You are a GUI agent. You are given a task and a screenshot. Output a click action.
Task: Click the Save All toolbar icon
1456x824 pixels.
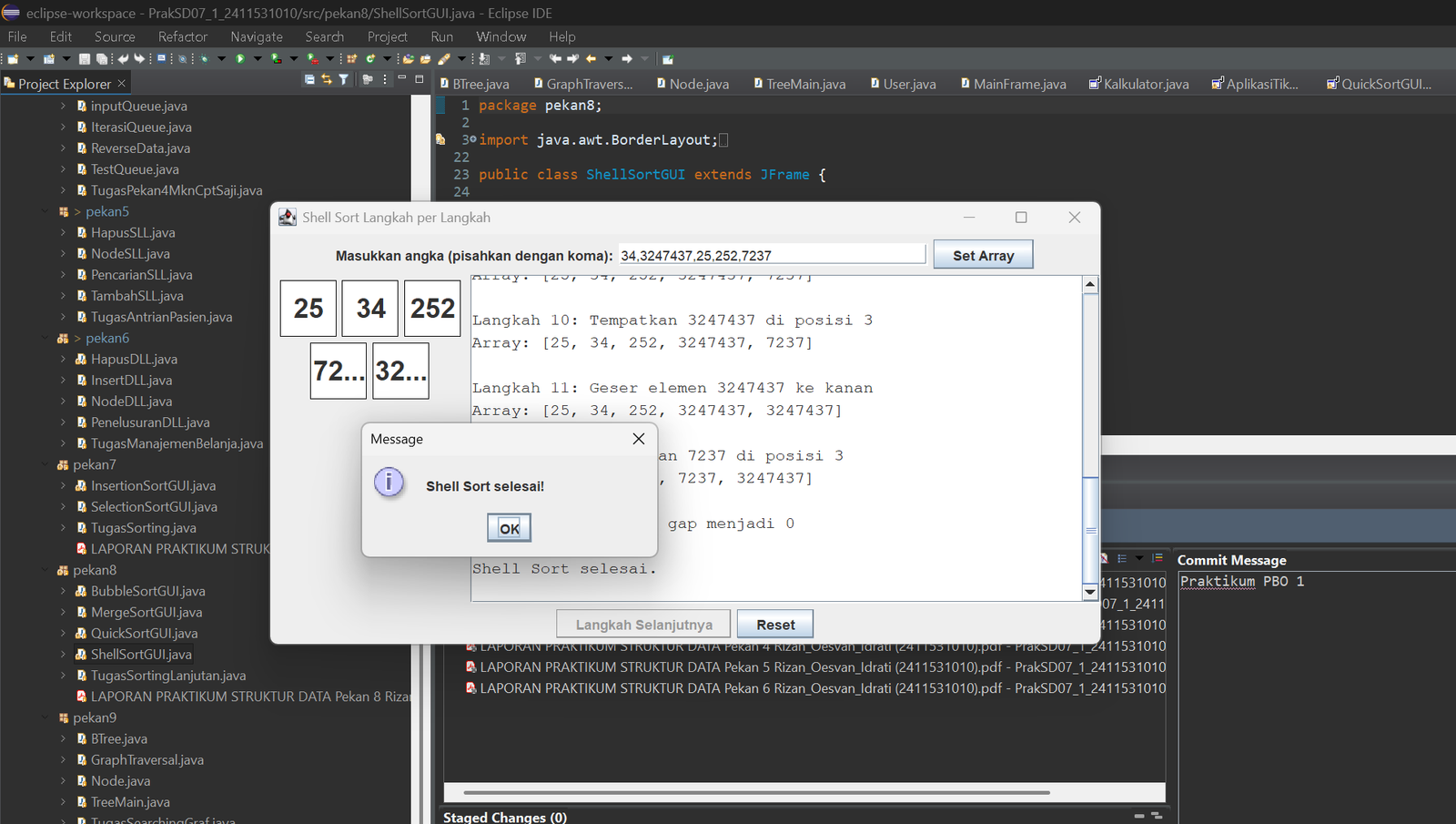tap(102, 59)
